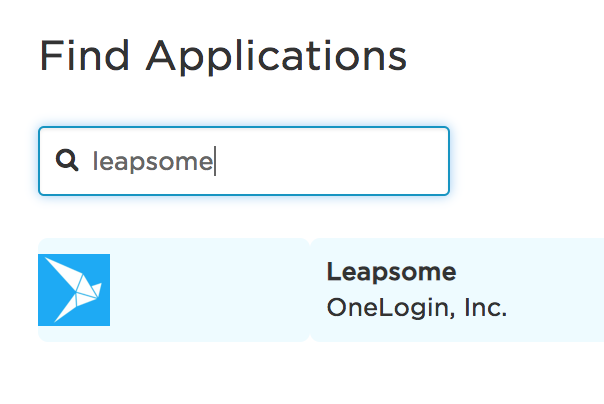This screenshot has width=604, height=404.
Task: Click the blue border of the search box
Action: pyautogui.click(x=244, y=127)
